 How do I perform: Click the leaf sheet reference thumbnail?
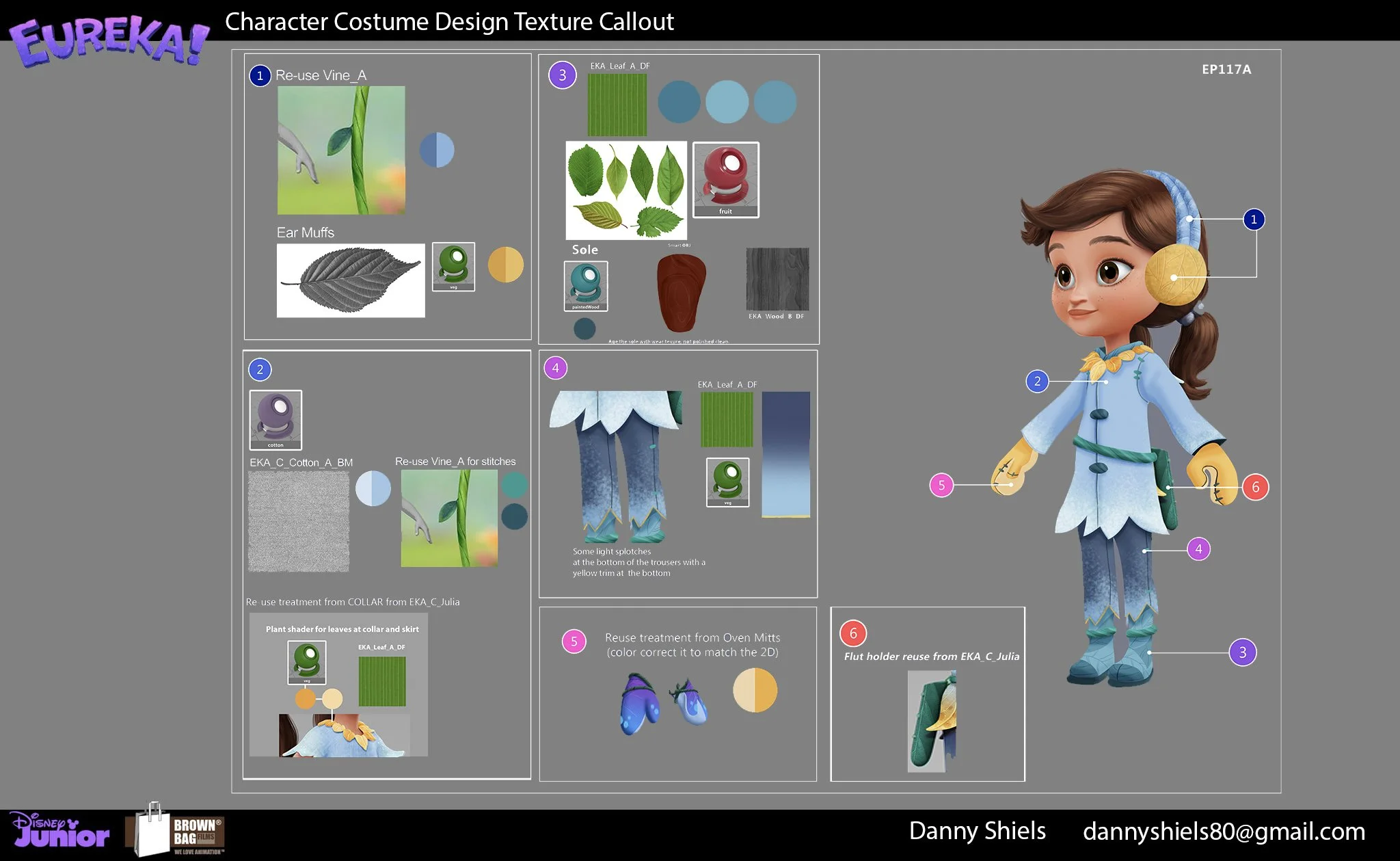[x=626, y=190]
